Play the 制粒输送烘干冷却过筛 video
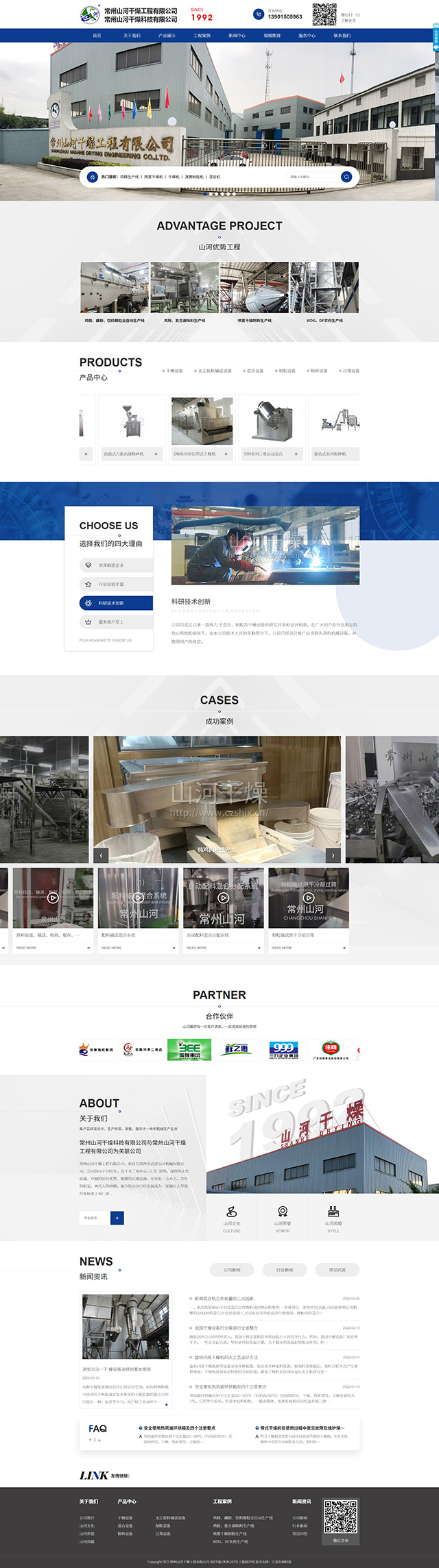 pyautogui.click(x=309, y=898)
